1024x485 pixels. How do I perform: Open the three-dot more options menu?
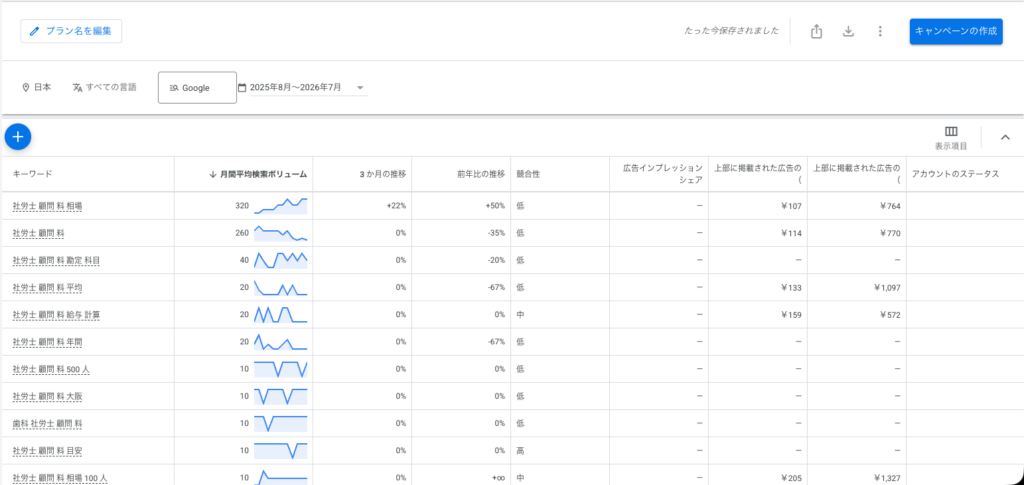pos(880,31)
